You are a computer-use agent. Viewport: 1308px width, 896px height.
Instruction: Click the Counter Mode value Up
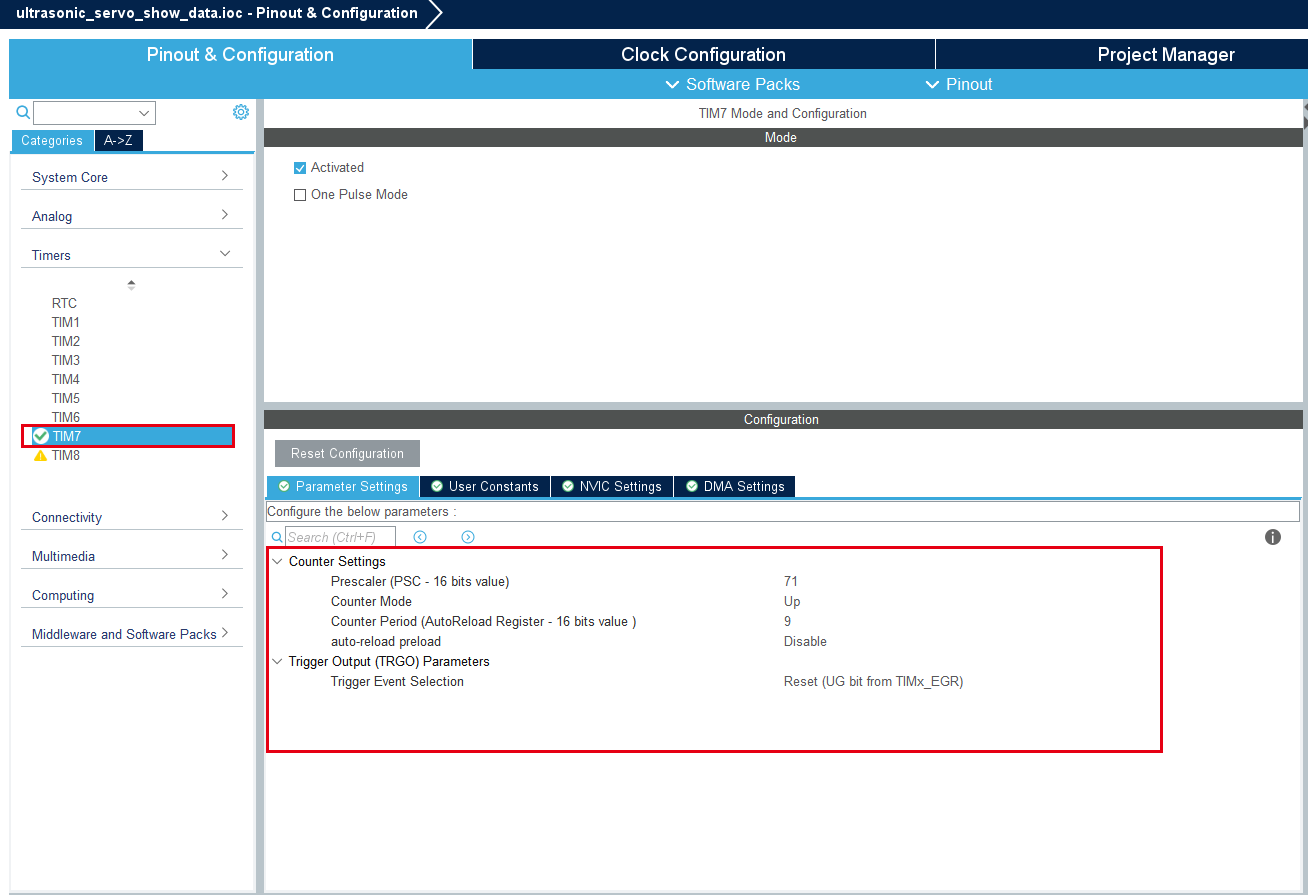pos(792,602)
